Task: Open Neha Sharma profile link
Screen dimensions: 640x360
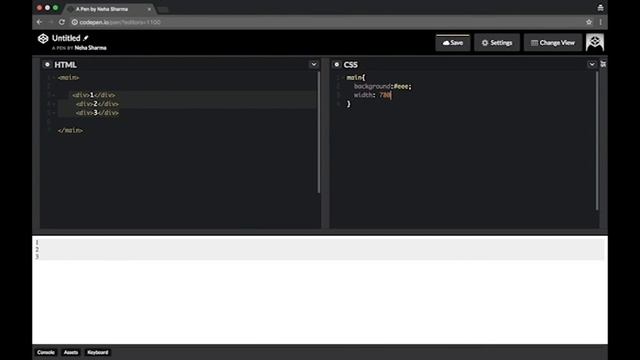Action: pos(90,48)
